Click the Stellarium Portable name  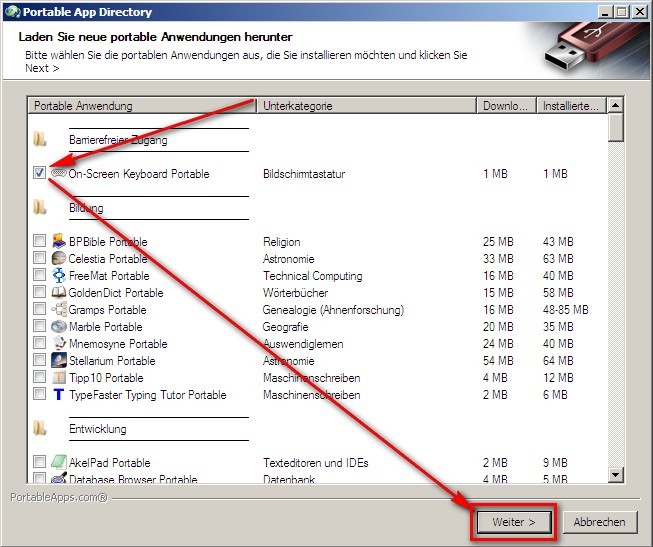[112, 361]
